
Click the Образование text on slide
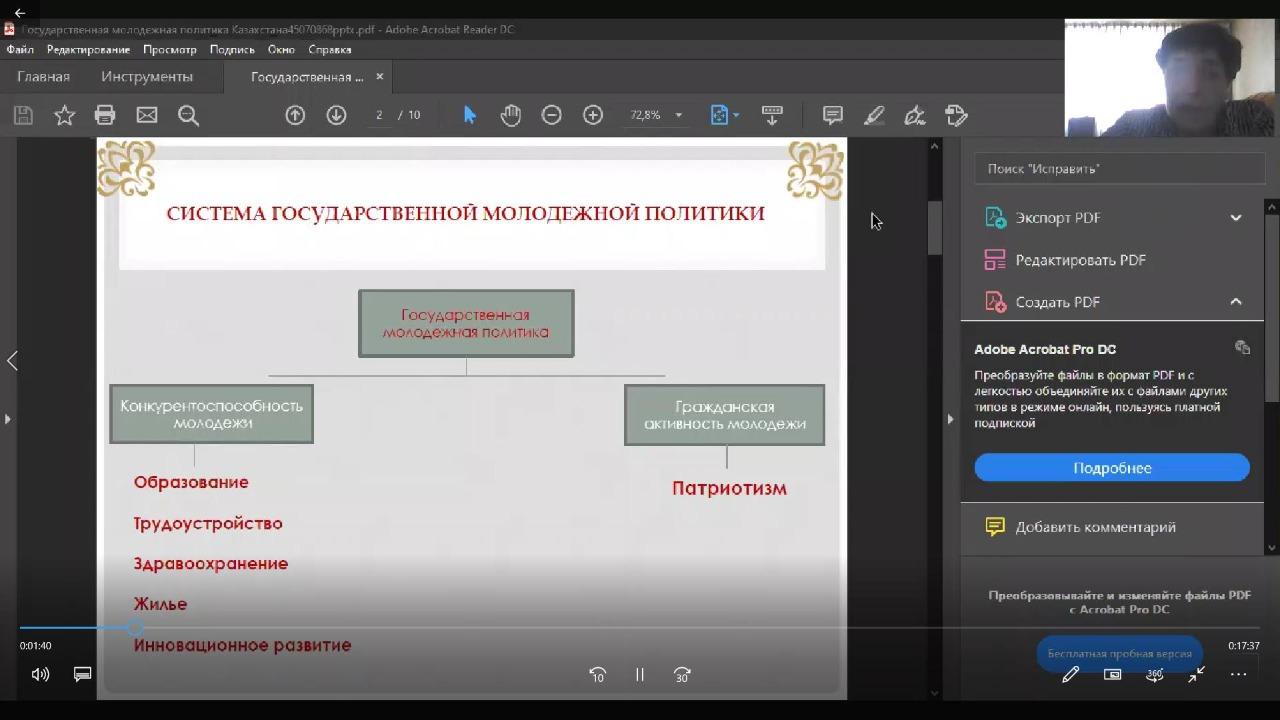[191, 482]
